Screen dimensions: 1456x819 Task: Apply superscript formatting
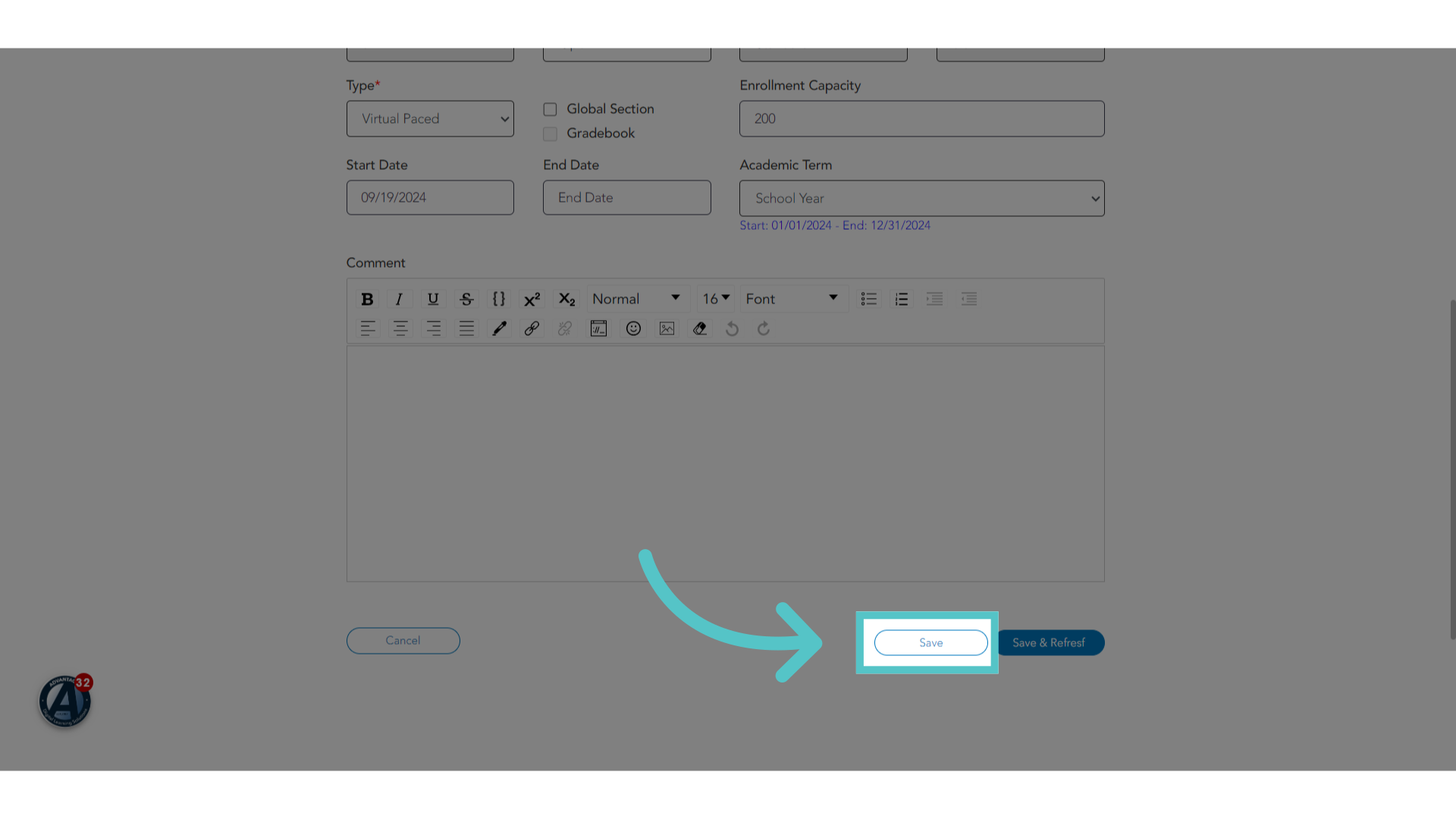[532, 299]
